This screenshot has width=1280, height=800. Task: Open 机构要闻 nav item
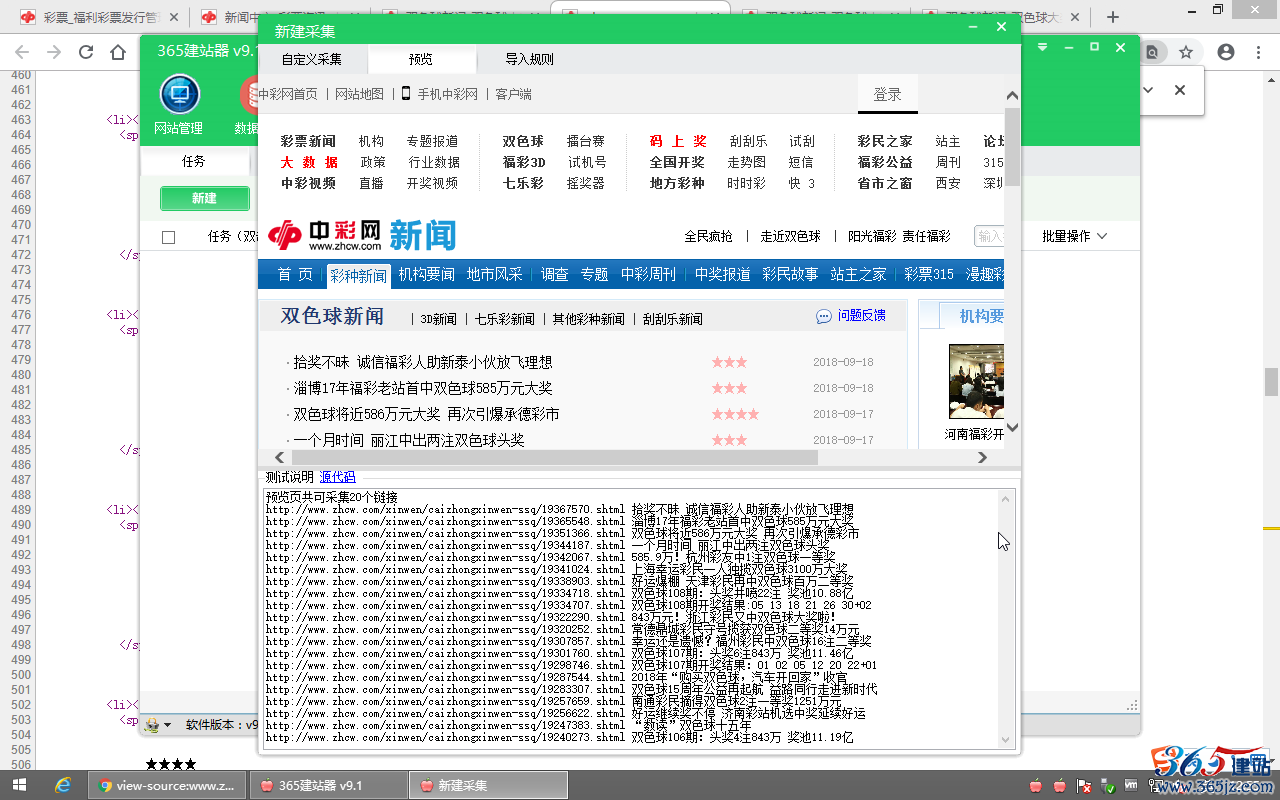click(426, 274)
